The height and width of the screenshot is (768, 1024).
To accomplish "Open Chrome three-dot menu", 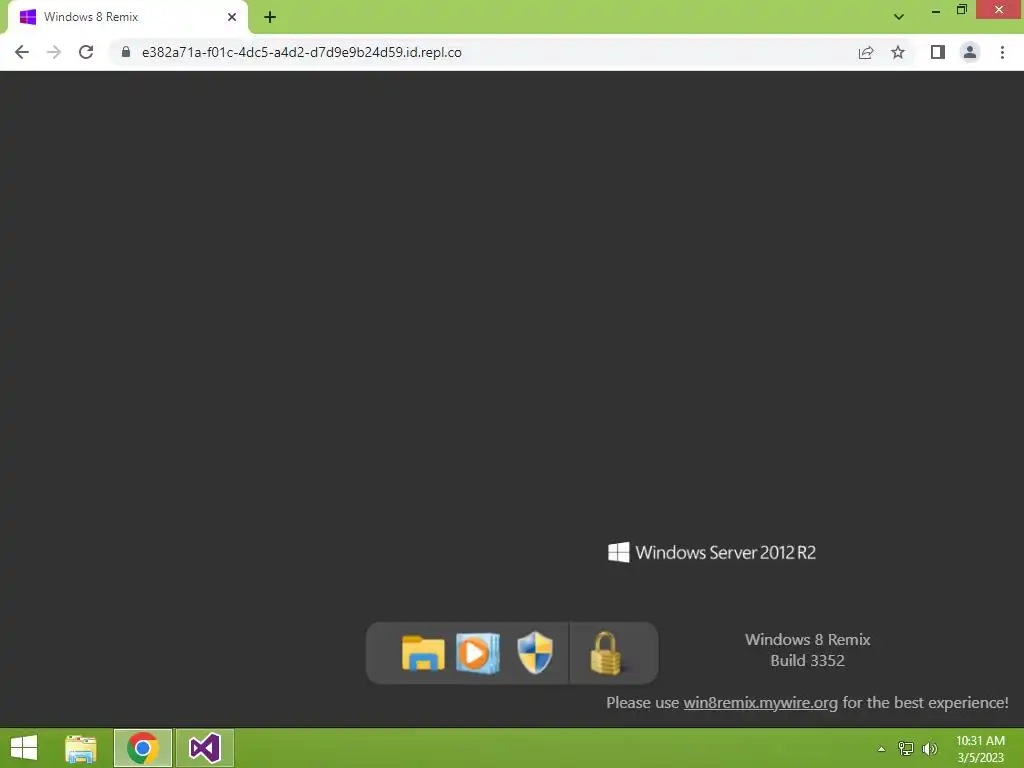I will tap(1002, 52).
